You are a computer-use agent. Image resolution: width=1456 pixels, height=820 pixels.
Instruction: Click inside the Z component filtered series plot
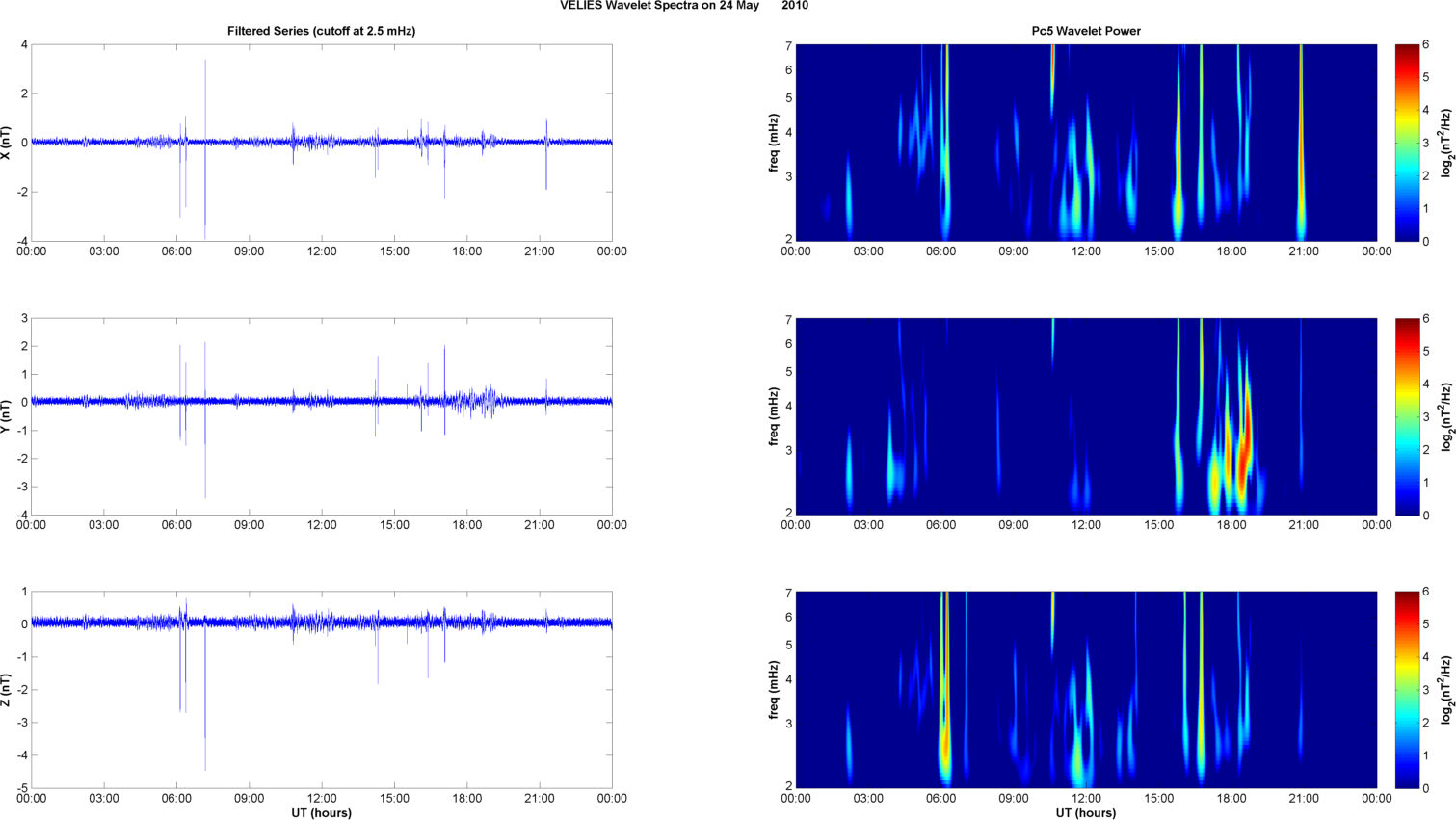(x=322, y=690)
